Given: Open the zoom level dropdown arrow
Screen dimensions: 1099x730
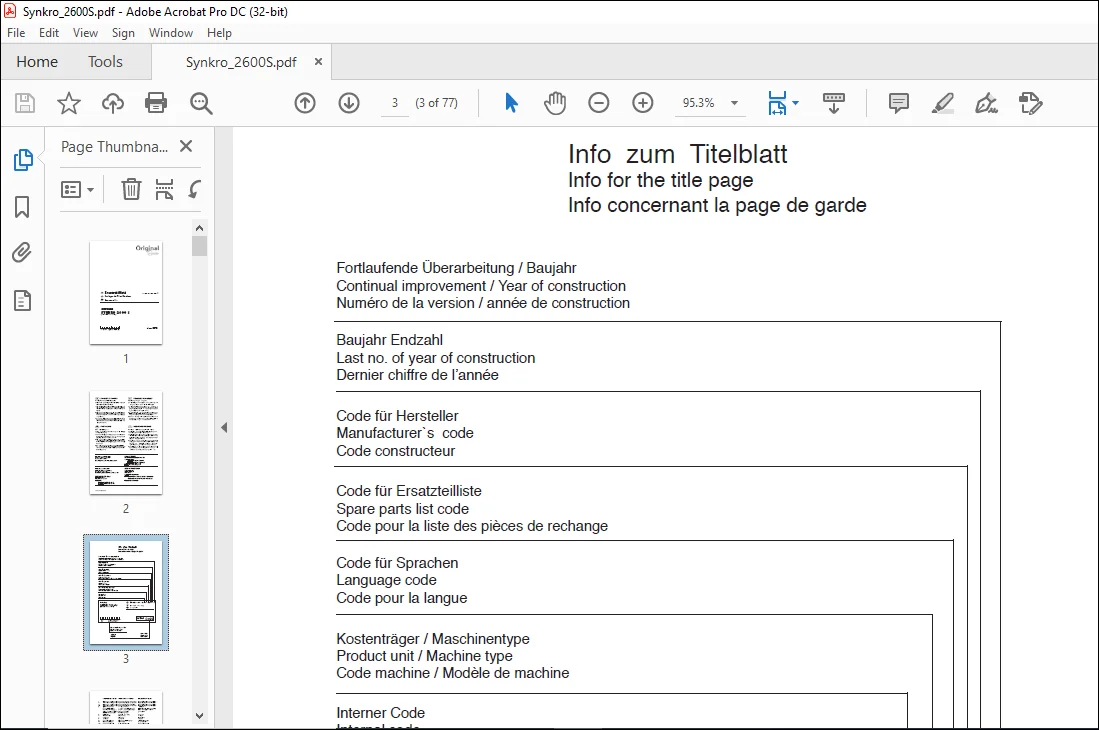Looking at the screenshot, I should coord(735,103).
